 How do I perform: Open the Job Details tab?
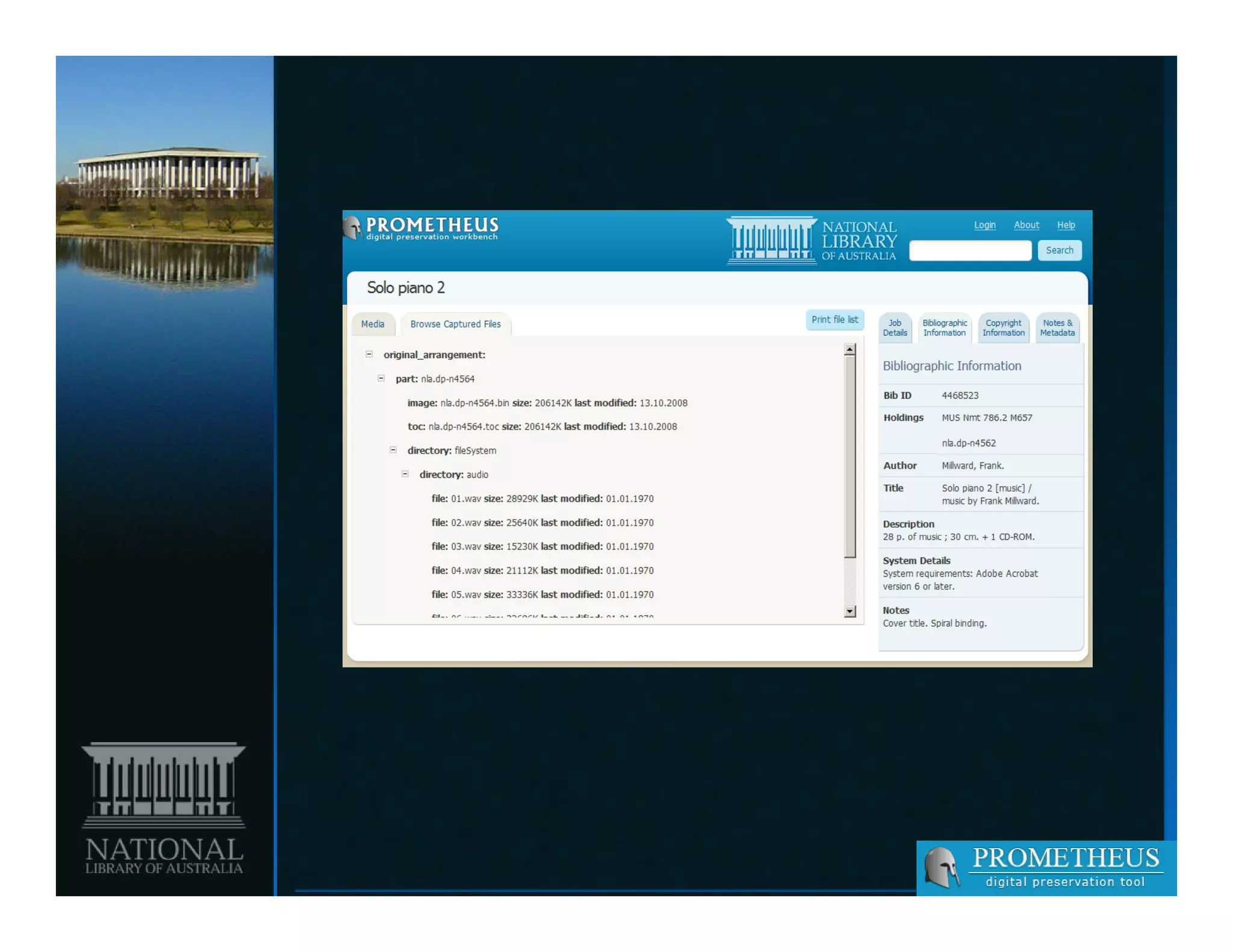point(895,328)
